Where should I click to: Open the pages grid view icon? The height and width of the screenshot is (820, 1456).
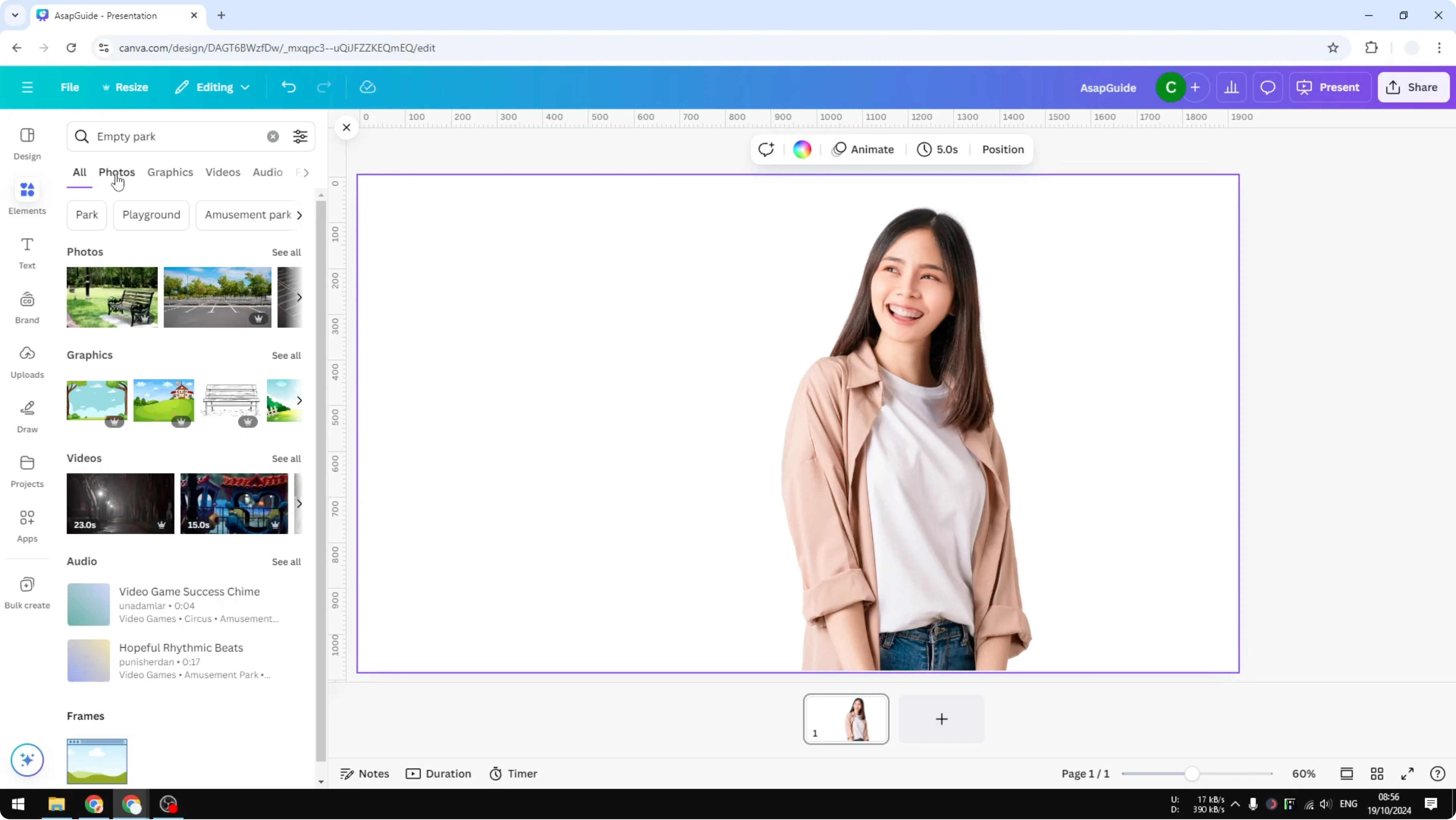pos(1377,773)
